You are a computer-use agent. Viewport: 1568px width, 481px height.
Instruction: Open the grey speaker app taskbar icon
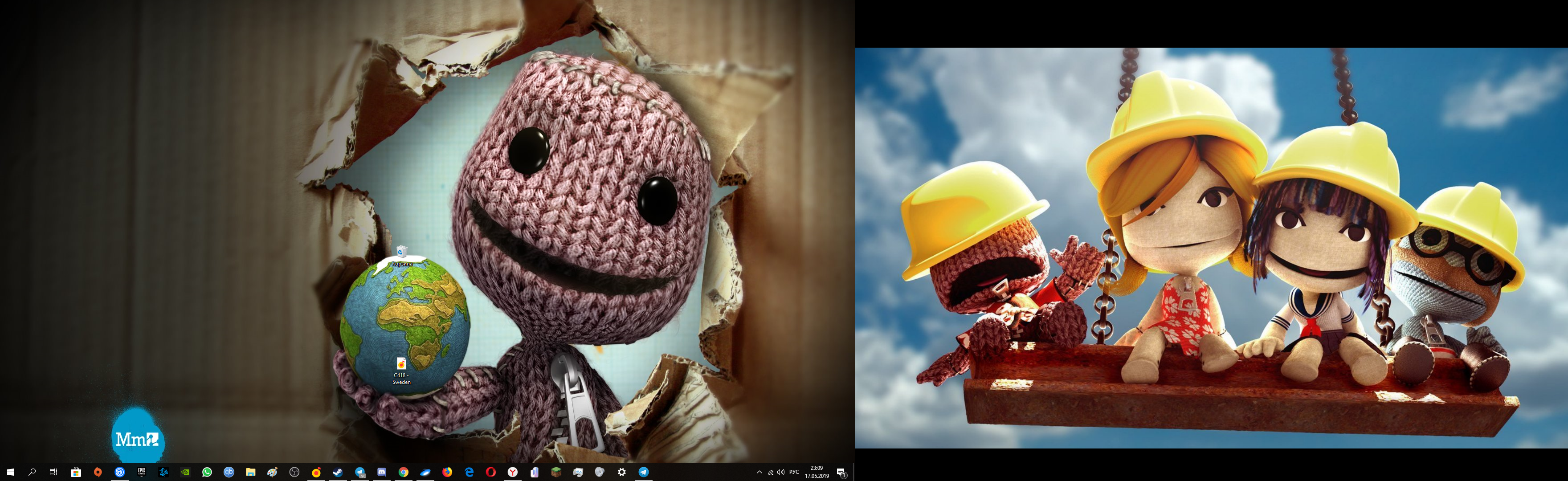pos(600,472)
